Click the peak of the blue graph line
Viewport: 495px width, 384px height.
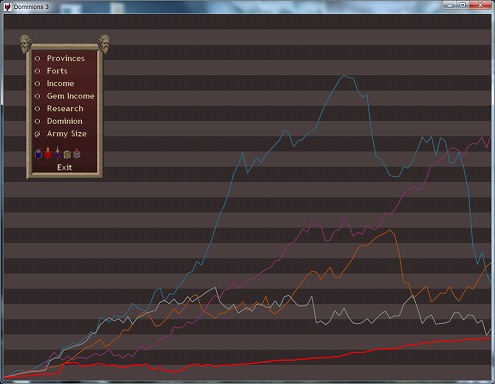click(x=345, y=76)
